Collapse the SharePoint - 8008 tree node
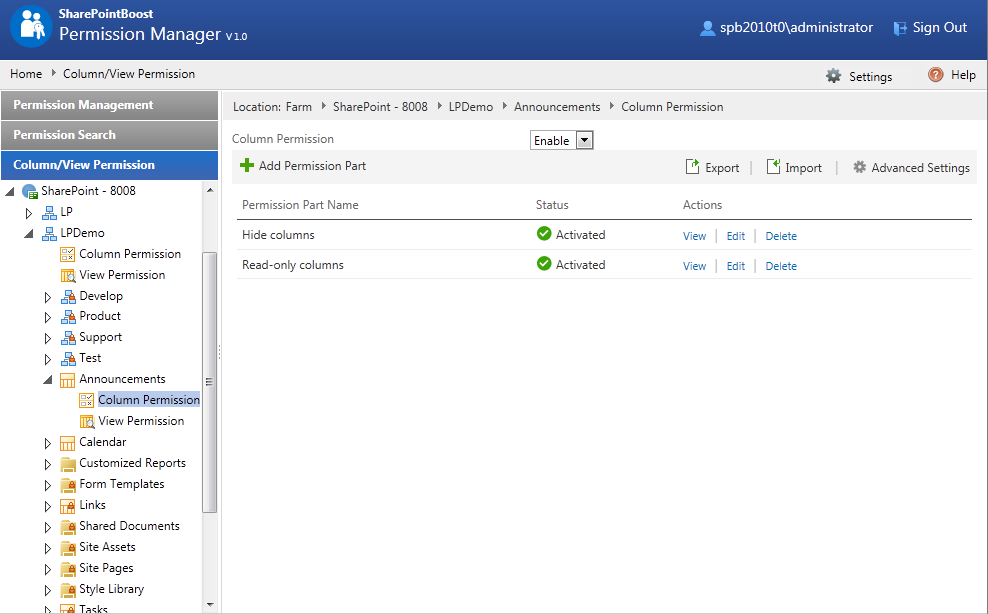Image resolution: width=988 pixels, height=614 pixels. tap(9, 192)
